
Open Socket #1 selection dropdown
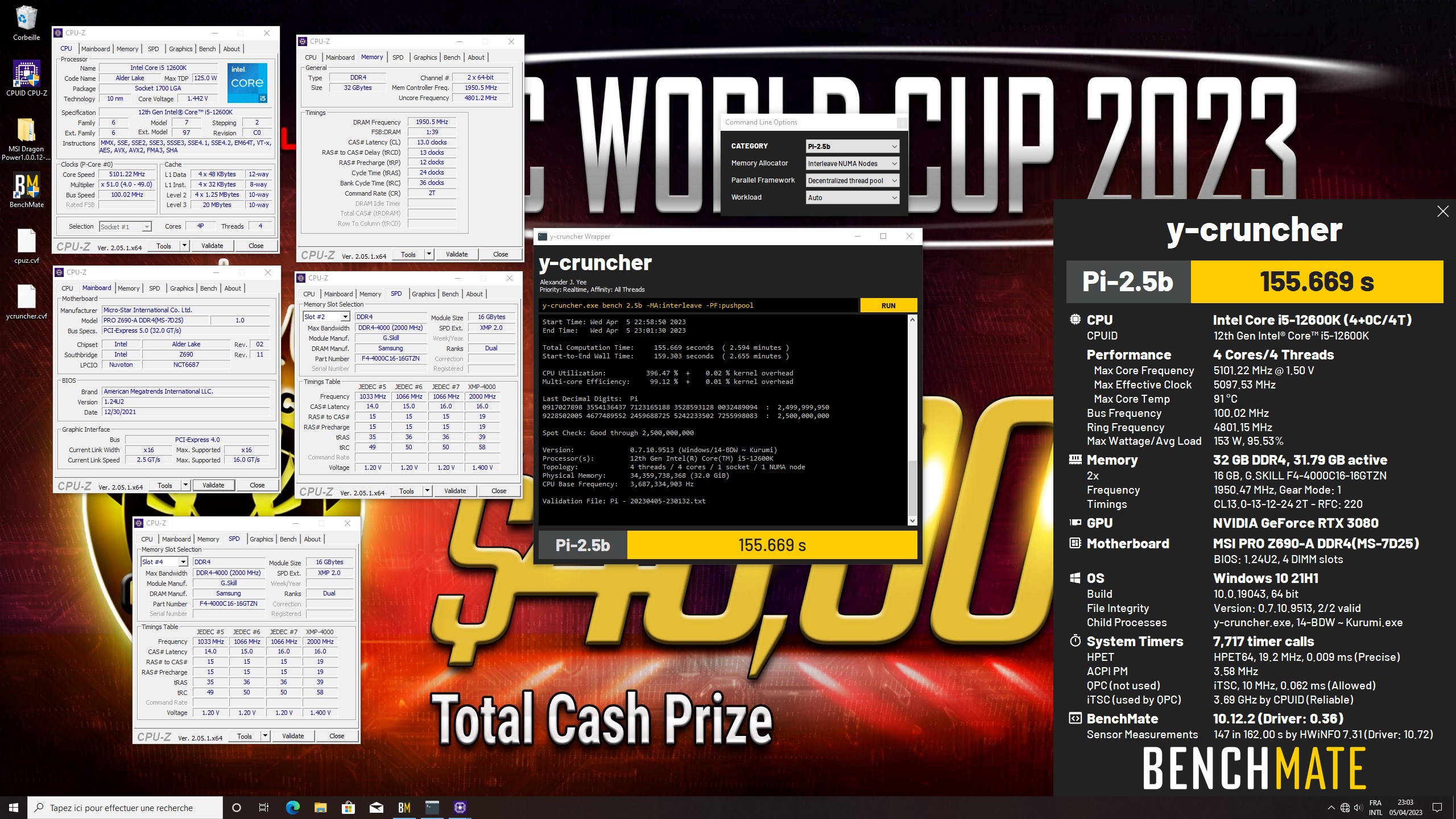[125, 226]
